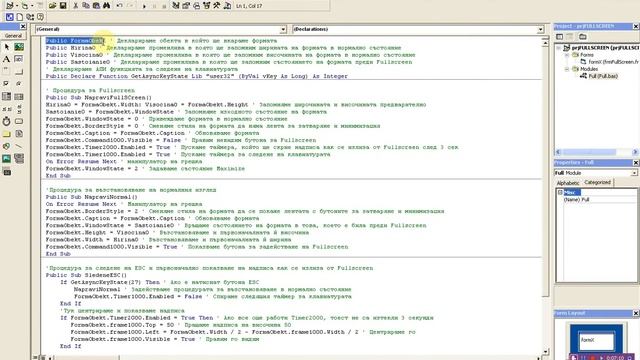The image size is (640, 360).
Task: Start the program with the Run arrow
Action: [x=144, y=6]
